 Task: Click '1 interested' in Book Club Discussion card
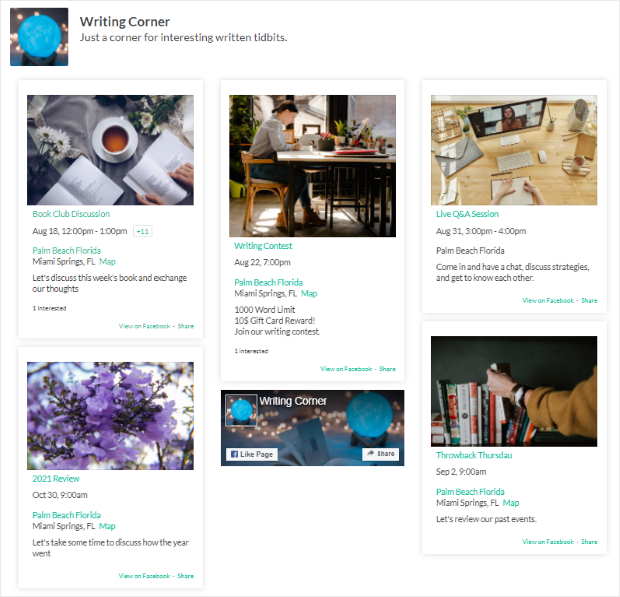[49, 308]
